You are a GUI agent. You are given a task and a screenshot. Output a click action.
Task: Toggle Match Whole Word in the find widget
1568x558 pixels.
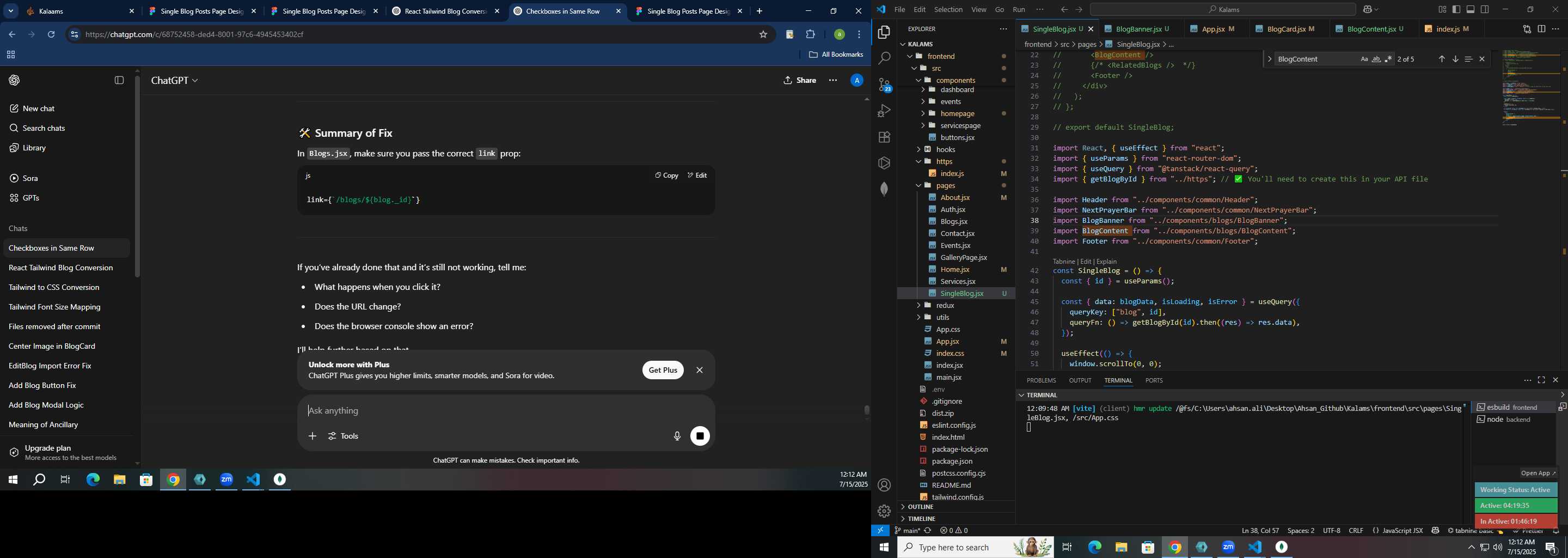coord(1376,59)
